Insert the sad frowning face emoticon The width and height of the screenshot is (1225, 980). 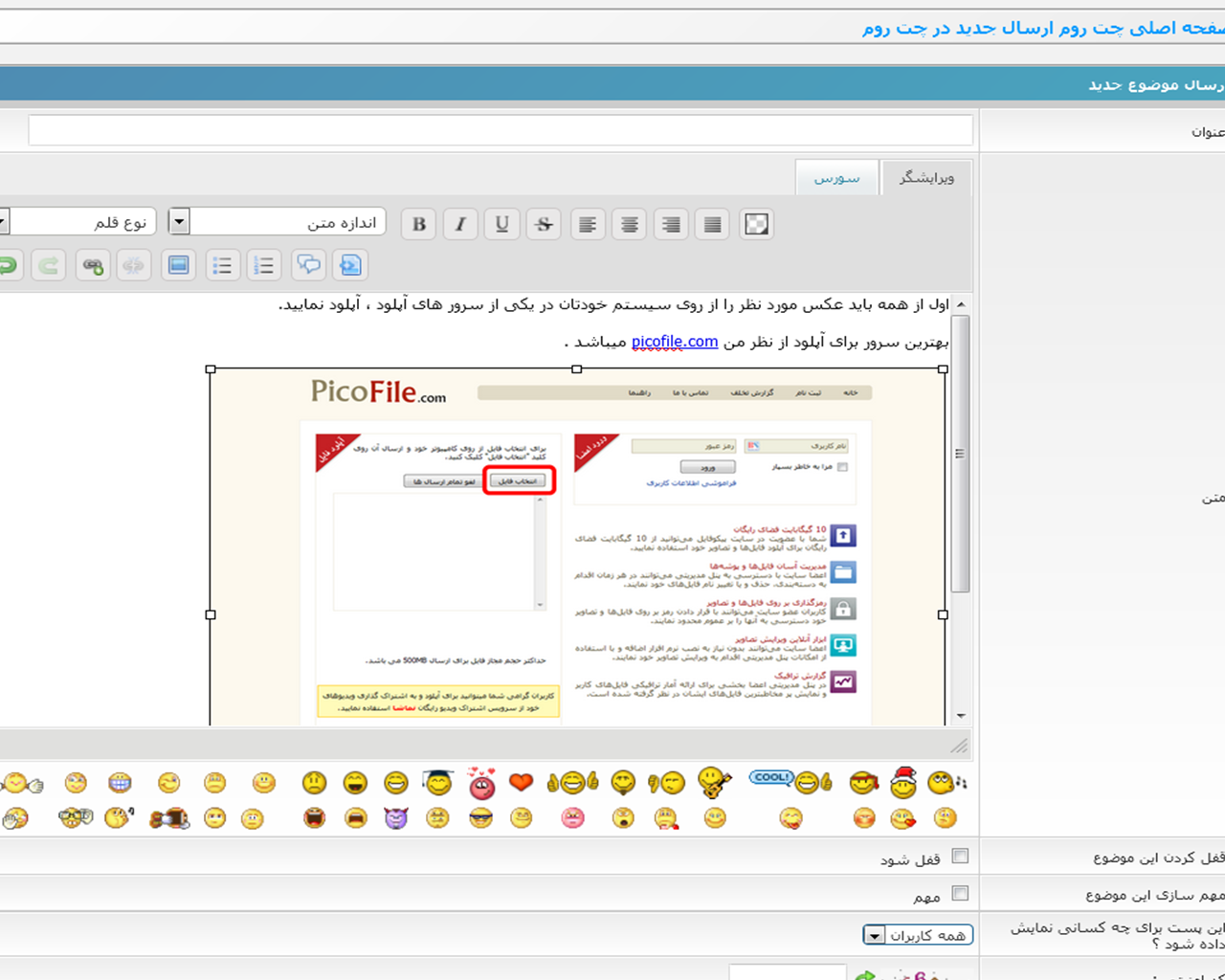tap(314, 783)
